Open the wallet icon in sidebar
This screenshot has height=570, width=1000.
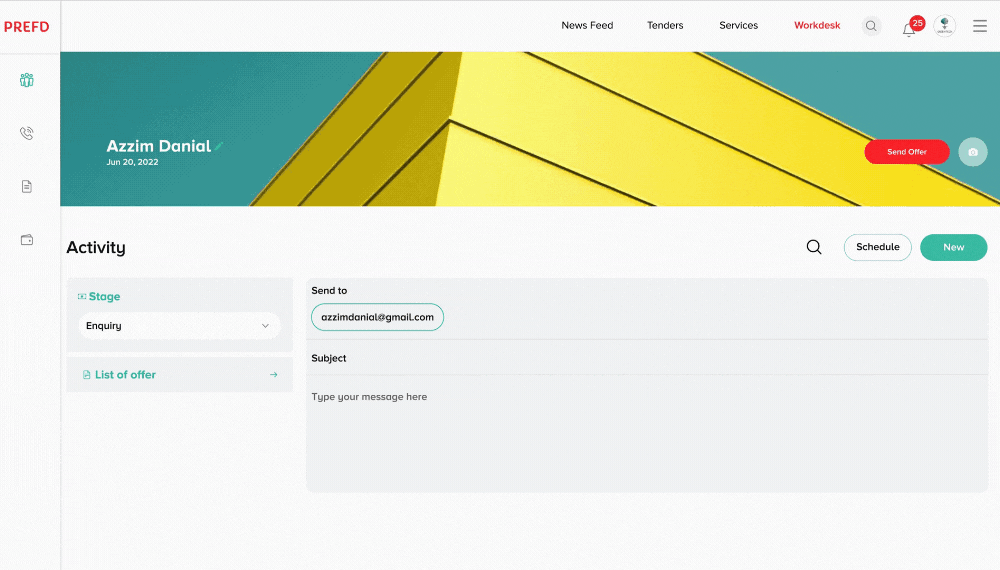tap(27, 240)
